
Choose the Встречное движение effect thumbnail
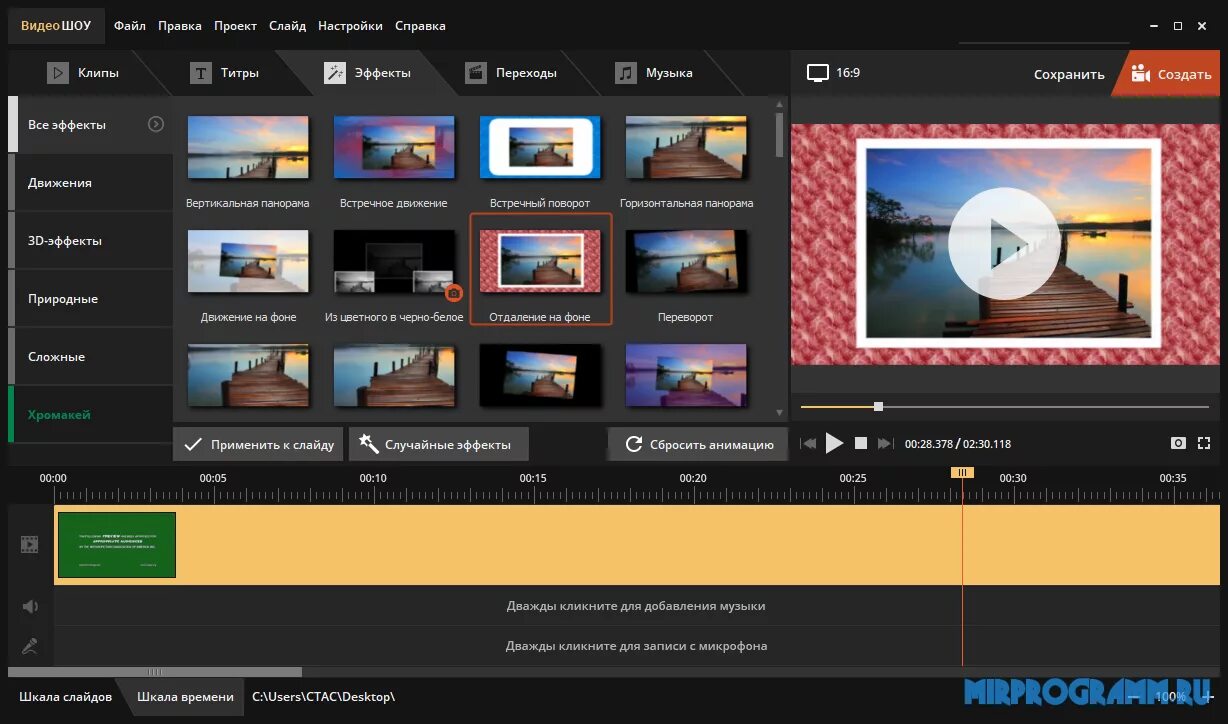coord(394,148)
